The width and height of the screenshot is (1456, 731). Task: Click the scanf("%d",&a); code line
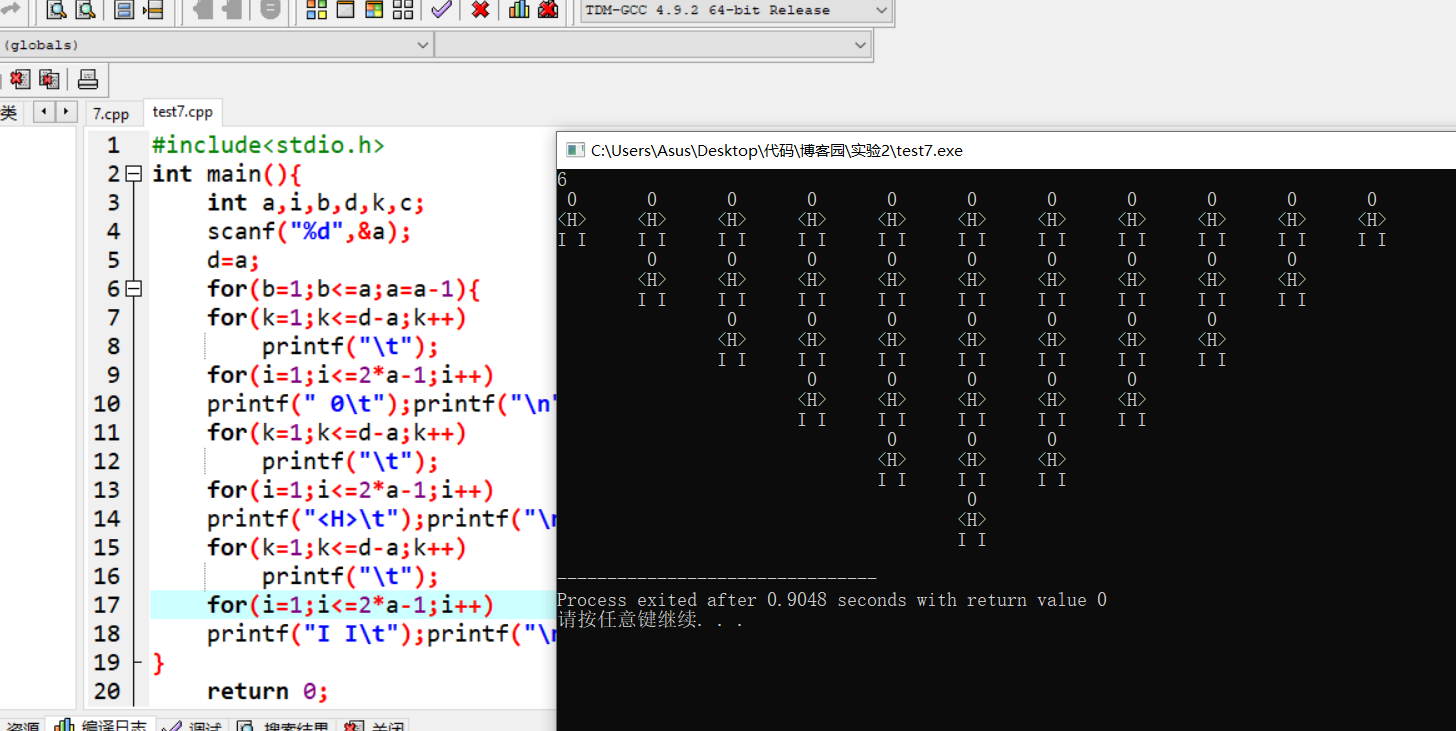click(x=309, y=232)
